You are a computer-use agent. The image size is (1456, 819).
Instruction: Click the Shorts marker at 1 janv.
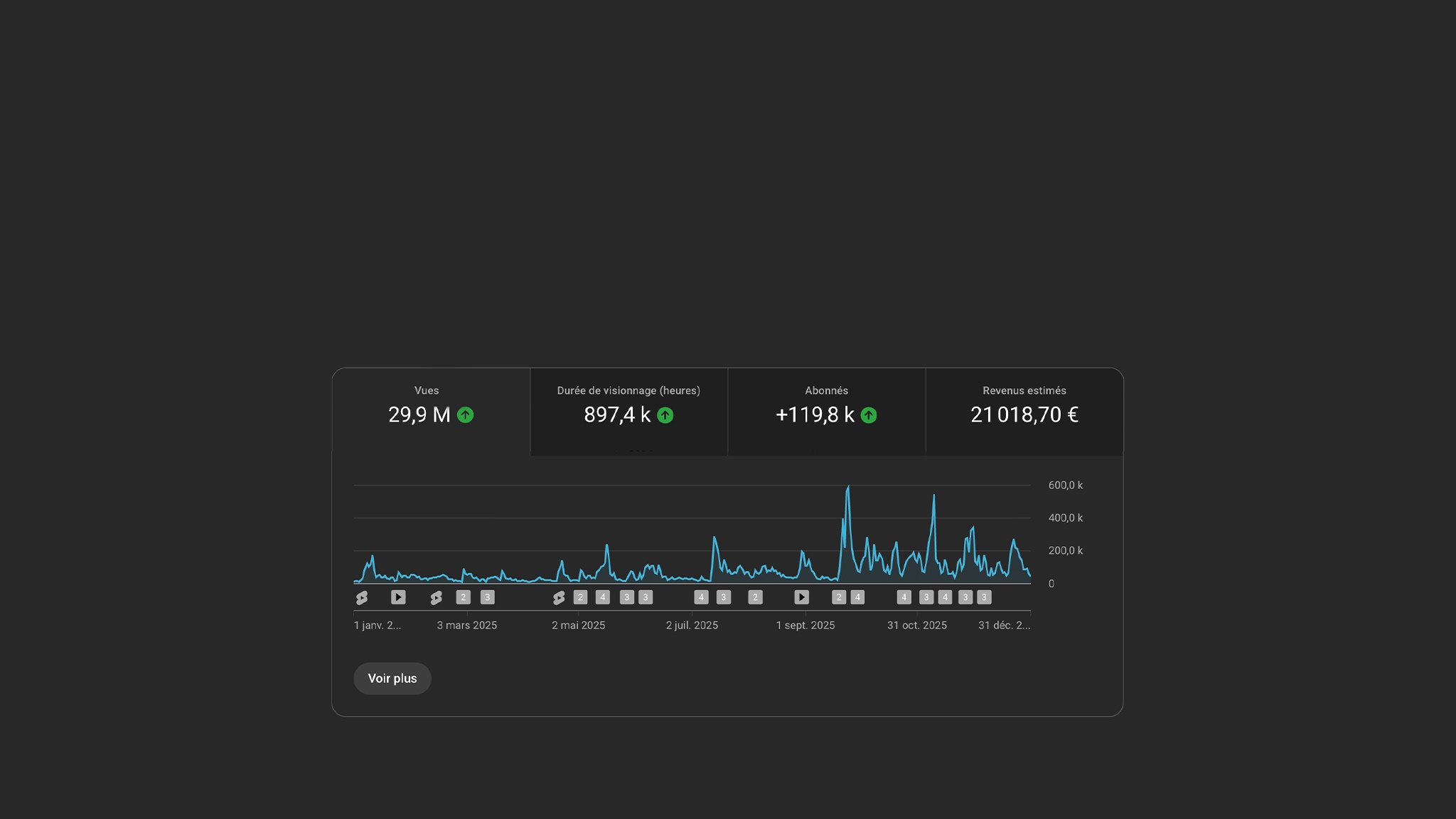[362, 598]
